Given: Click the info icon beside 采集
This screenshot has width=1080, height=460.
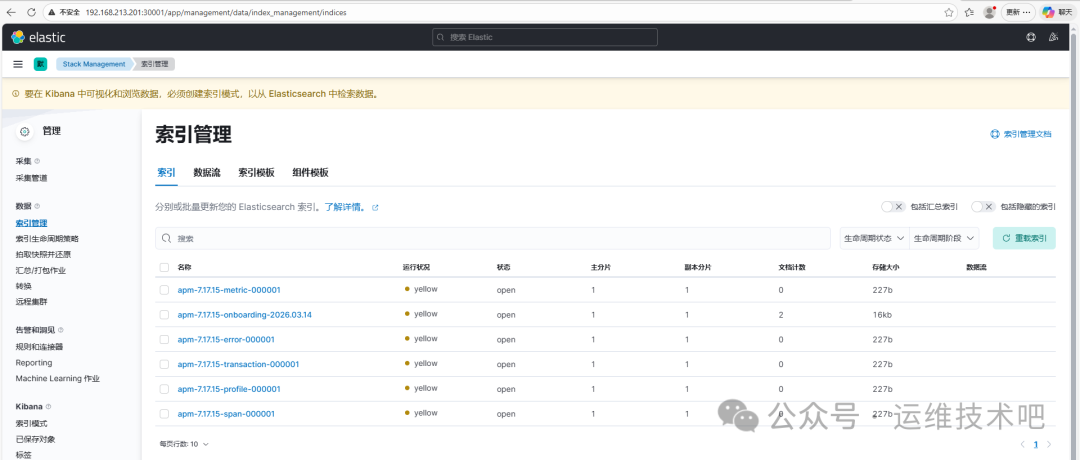Looking at the screenshot, I should tap(37, 161).
